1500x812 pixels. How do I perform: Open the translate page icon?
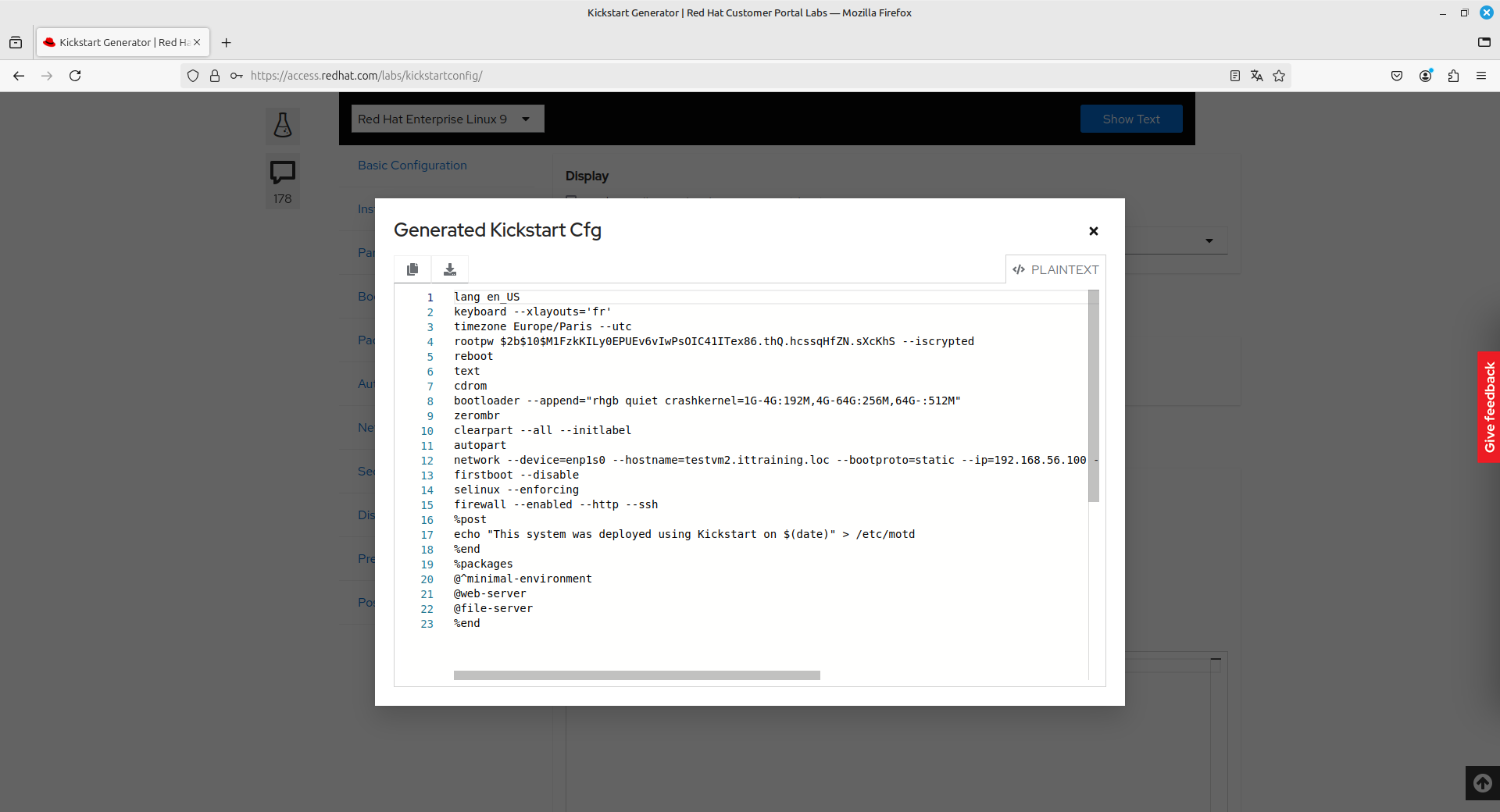pos(1257,76)
